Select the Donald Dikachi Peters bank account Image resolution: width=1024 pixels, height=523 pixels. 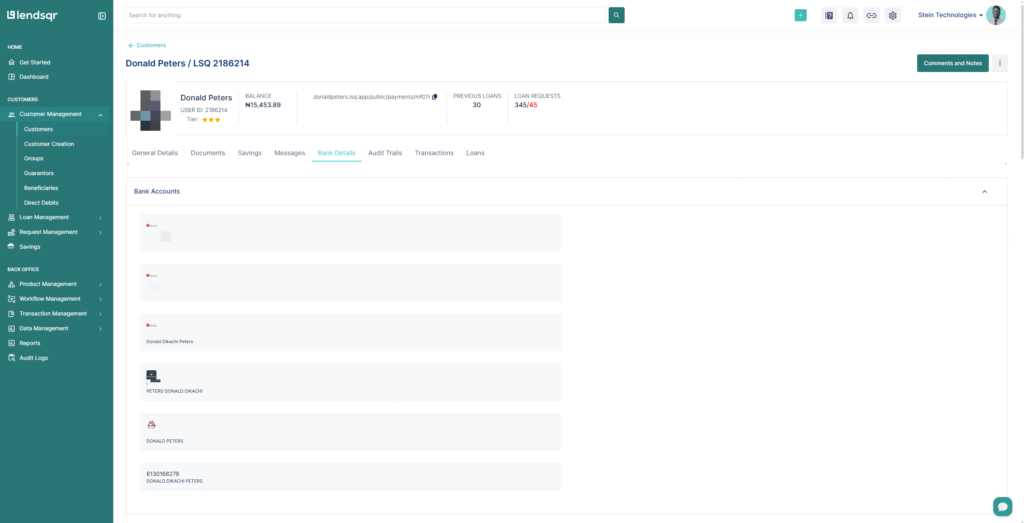click(x=351, y=332)
